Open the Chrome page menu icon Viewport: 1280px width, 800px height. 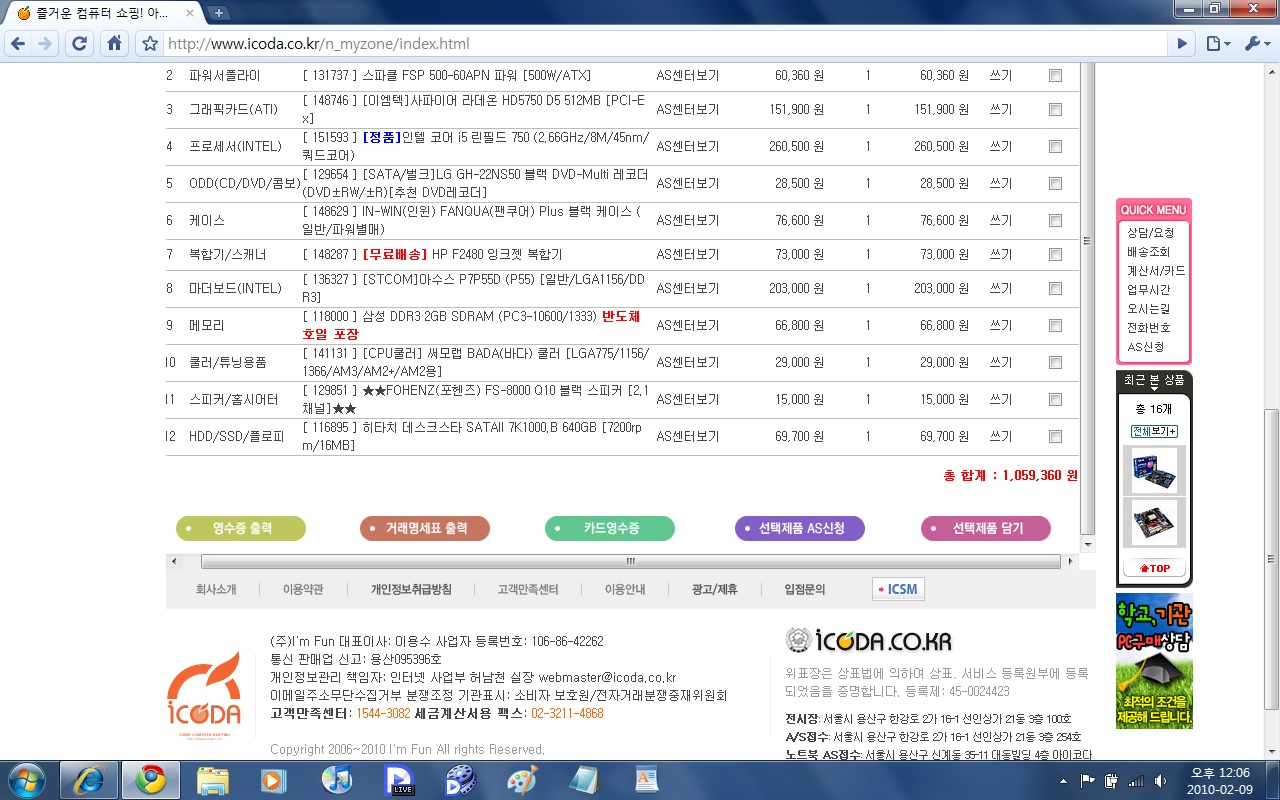[1216, 44]
